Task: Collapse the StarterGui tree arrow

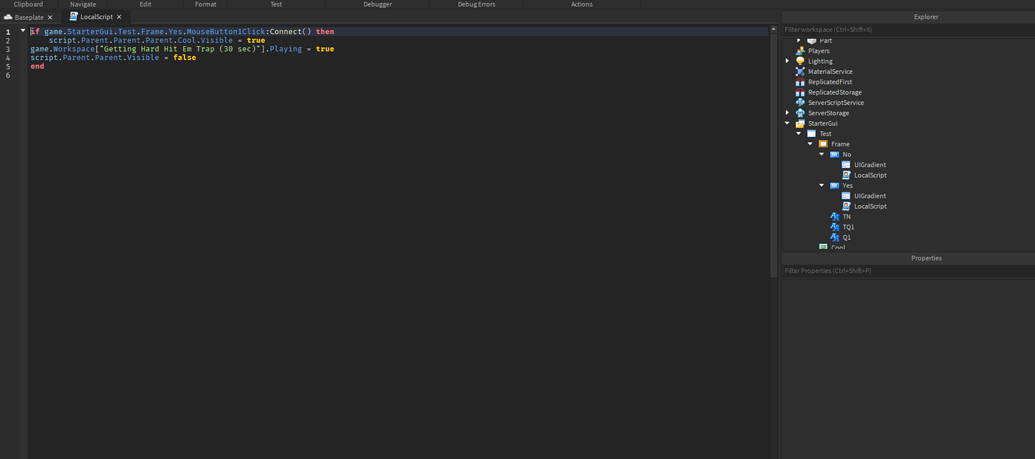Action: click(x=787, y=124)
